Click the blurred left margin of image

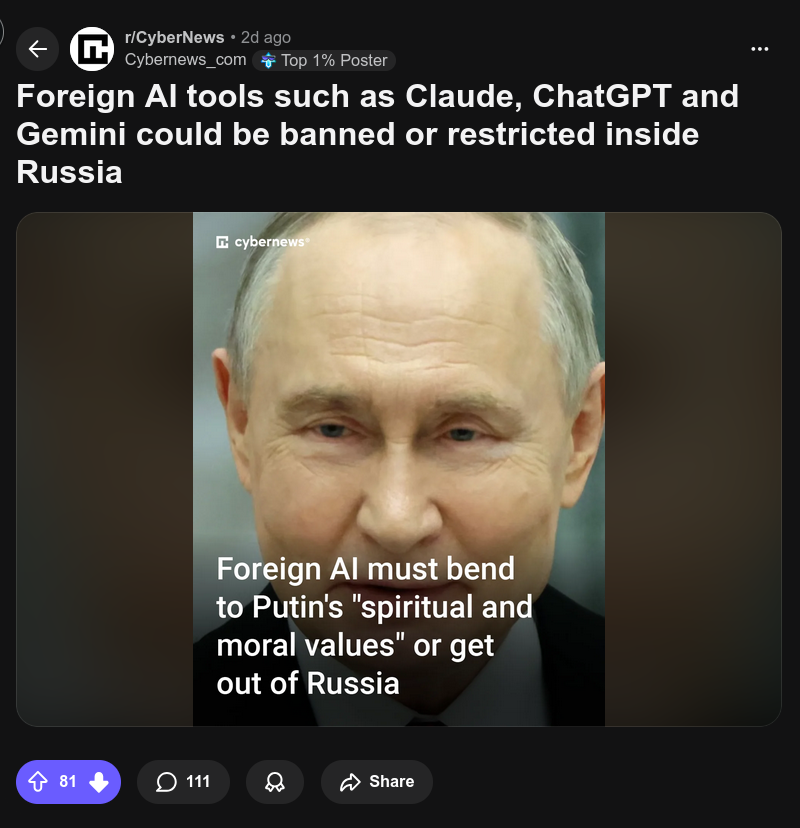105,469
